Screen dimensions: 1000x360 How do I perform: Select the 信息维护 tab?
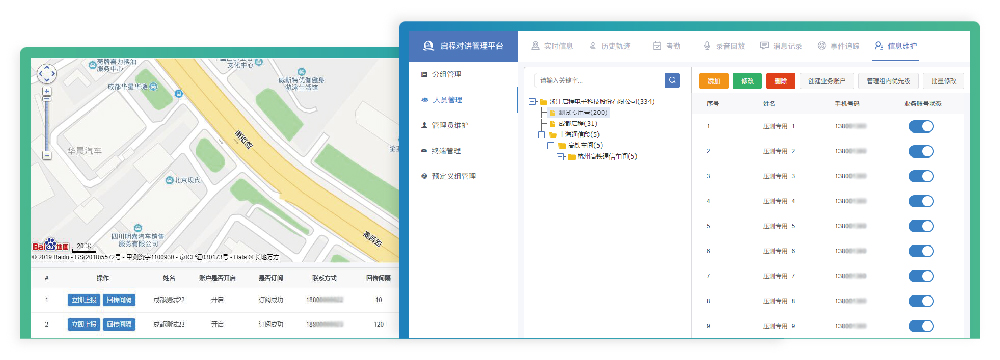(896, 46)
